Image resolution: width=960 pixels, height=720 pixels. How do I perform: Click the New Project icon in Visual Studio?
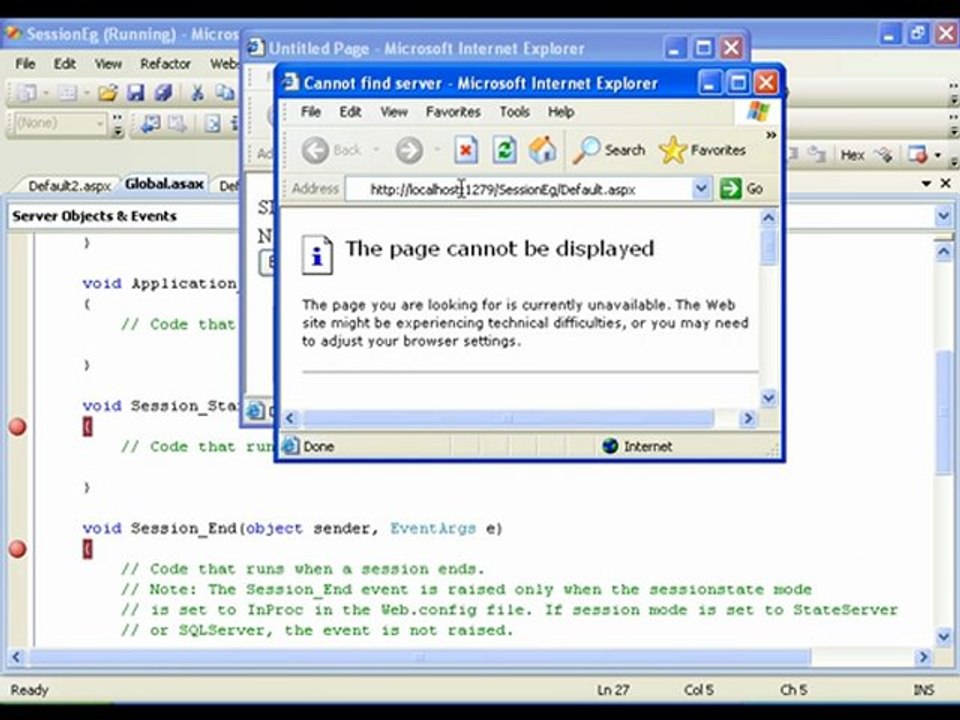(27, 93)
